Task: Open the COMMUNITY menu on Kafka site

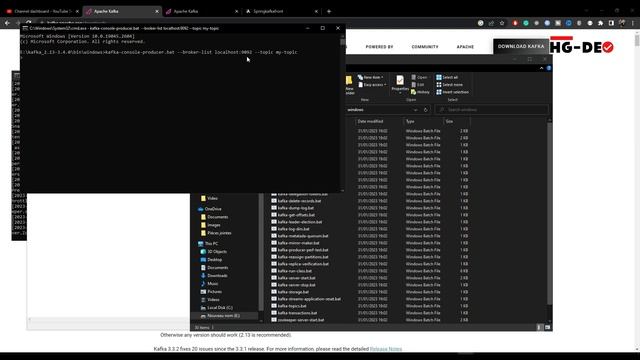Action: 425,47
